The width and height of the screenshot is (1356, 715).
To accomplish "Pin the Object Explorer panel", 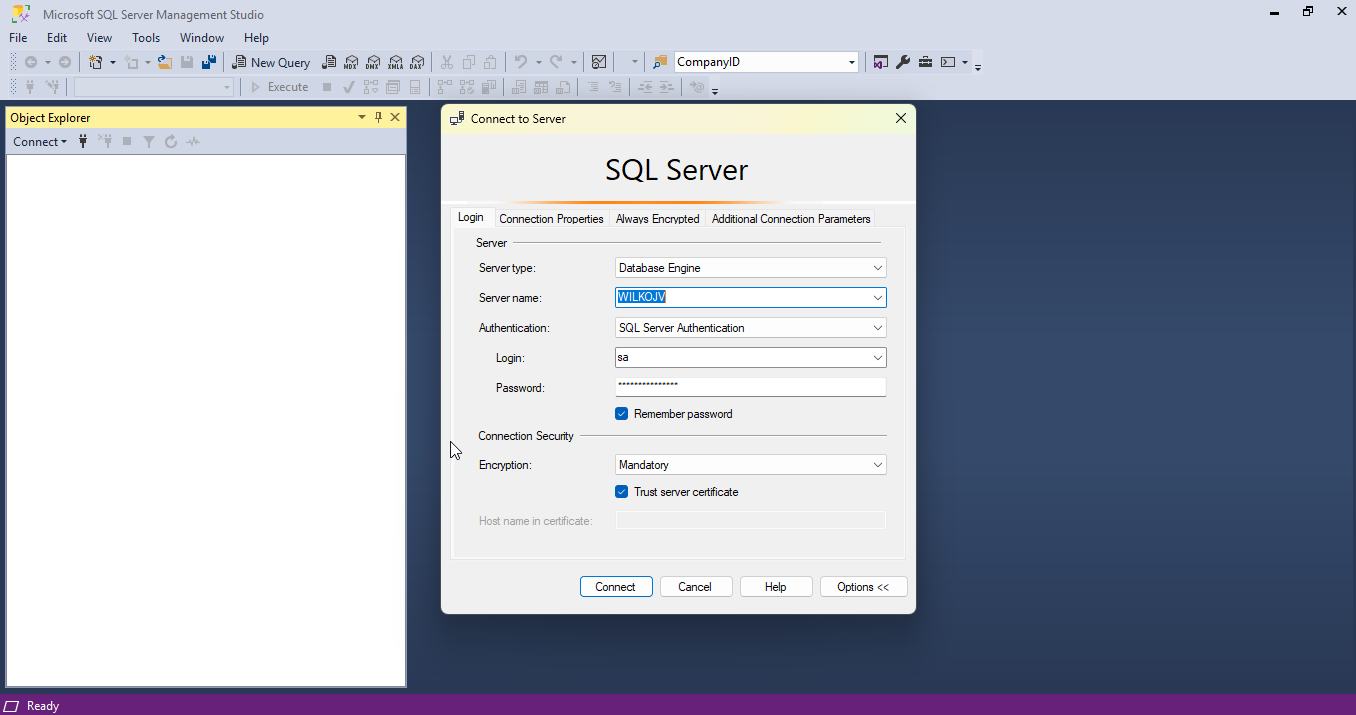I will click(378, 118).
